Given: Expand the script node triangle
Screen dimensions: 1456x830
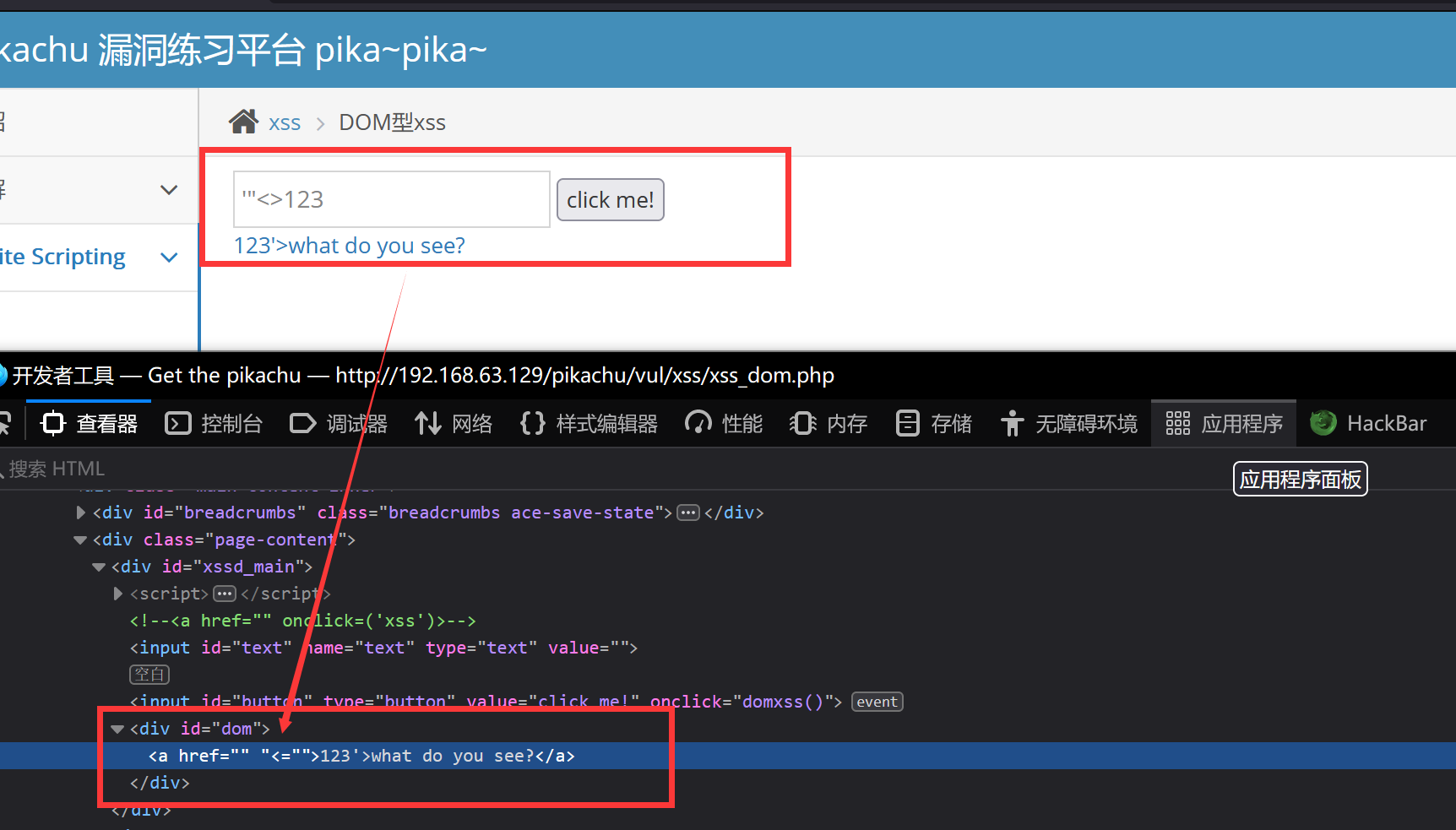Looking at the screenshot, I should [117, 594].
